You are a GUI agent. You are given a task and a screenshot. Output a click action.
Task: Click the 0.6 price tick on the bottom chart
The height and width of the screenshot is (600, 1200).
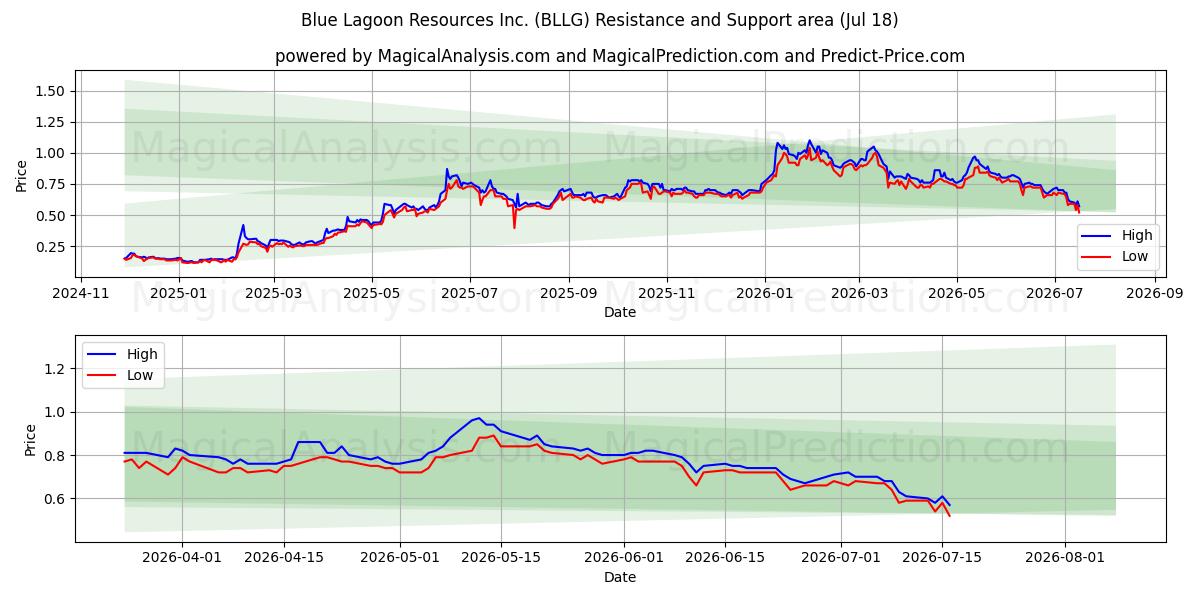click(x=56, y=499)
